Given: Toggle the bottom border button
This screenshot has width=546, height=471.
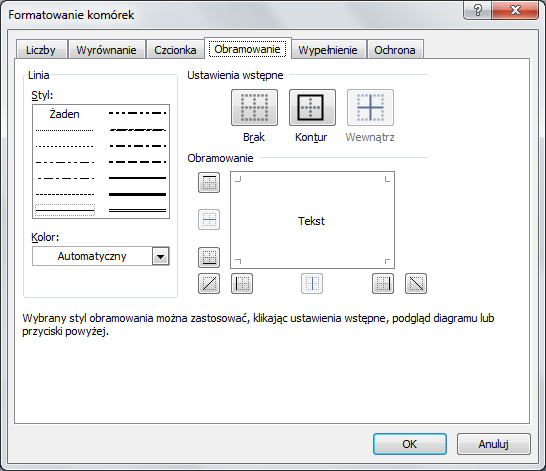Looking at the screenshot, I should pyautogui.click(x=209, y=257).
